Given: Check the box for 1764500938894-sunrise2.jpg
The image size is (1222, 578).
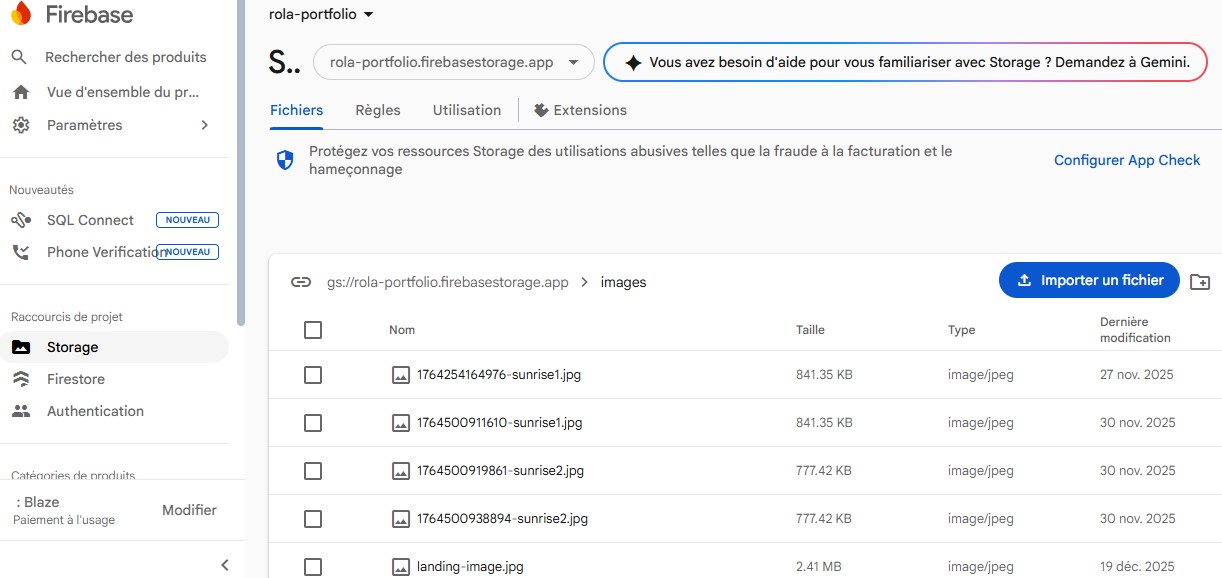Looking at the screenshot, I should coord(313,519).
